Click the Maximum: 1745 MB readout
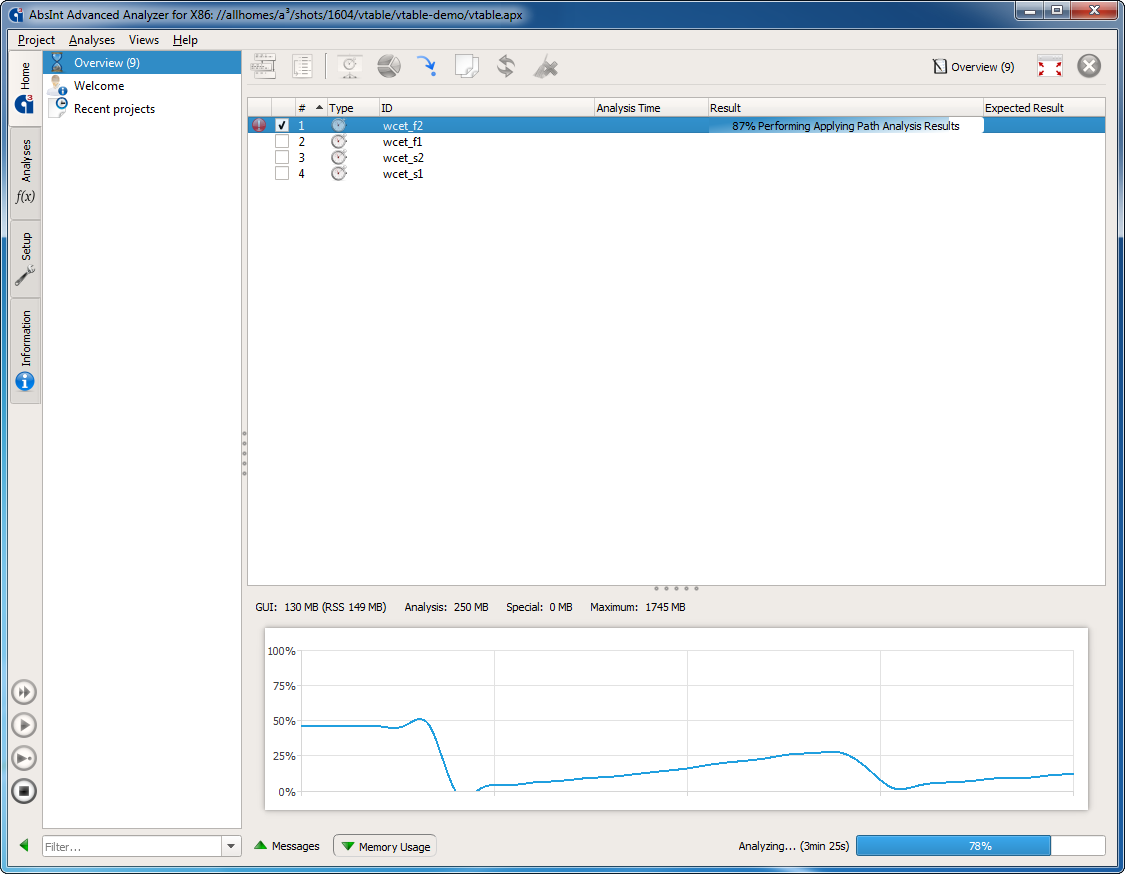Image resolution: width=1125 pixels, height=874 pixels. 638,607
